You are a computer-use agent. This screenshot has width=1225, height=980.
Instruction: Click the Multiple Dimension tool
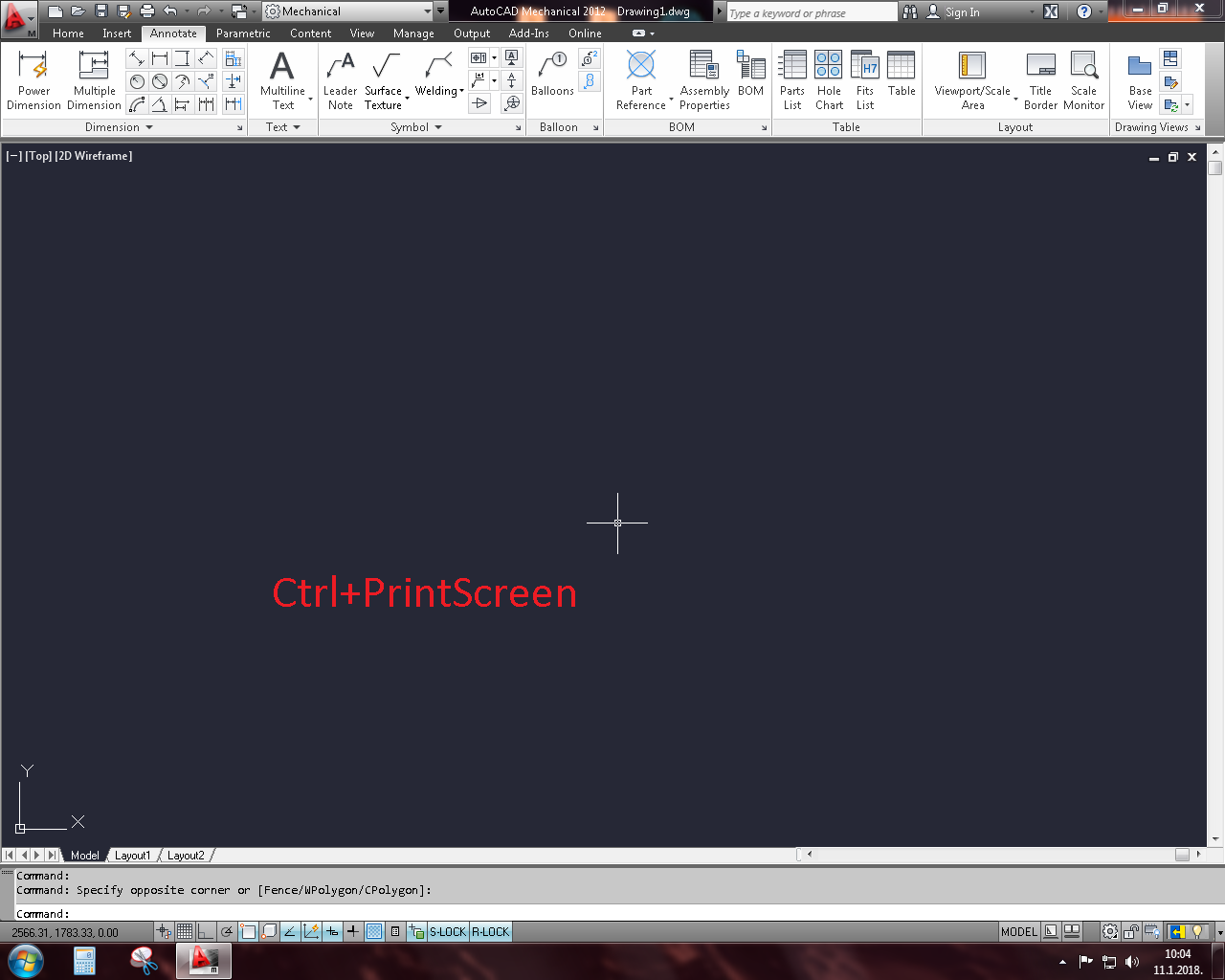(94, 80)
